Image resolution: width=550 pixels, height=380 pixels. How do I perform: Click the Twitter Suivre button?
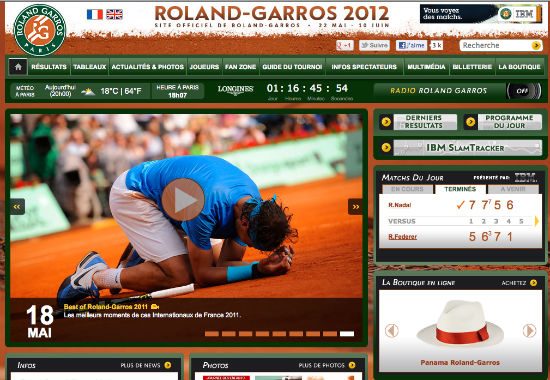374,45
